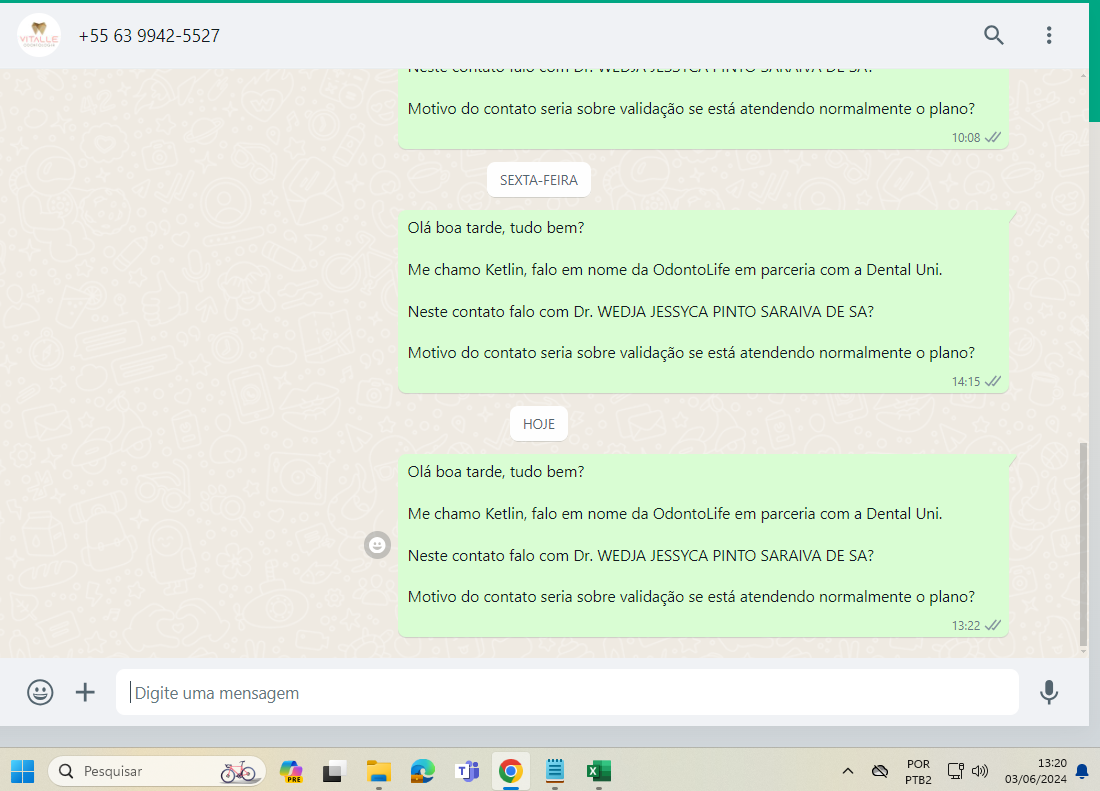Search within this WhatsApp conversation
This screenshot has height=791, width=1100.
993,35
